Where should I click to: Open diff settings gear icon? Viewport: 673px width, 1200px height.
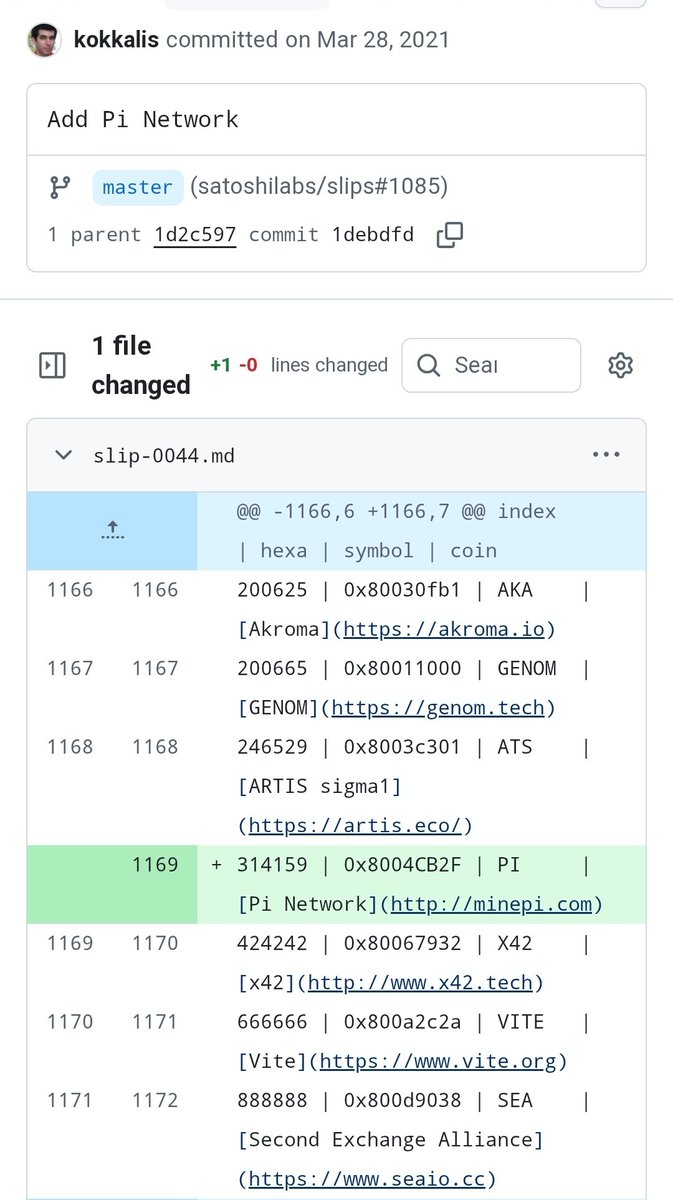[621, 365]
